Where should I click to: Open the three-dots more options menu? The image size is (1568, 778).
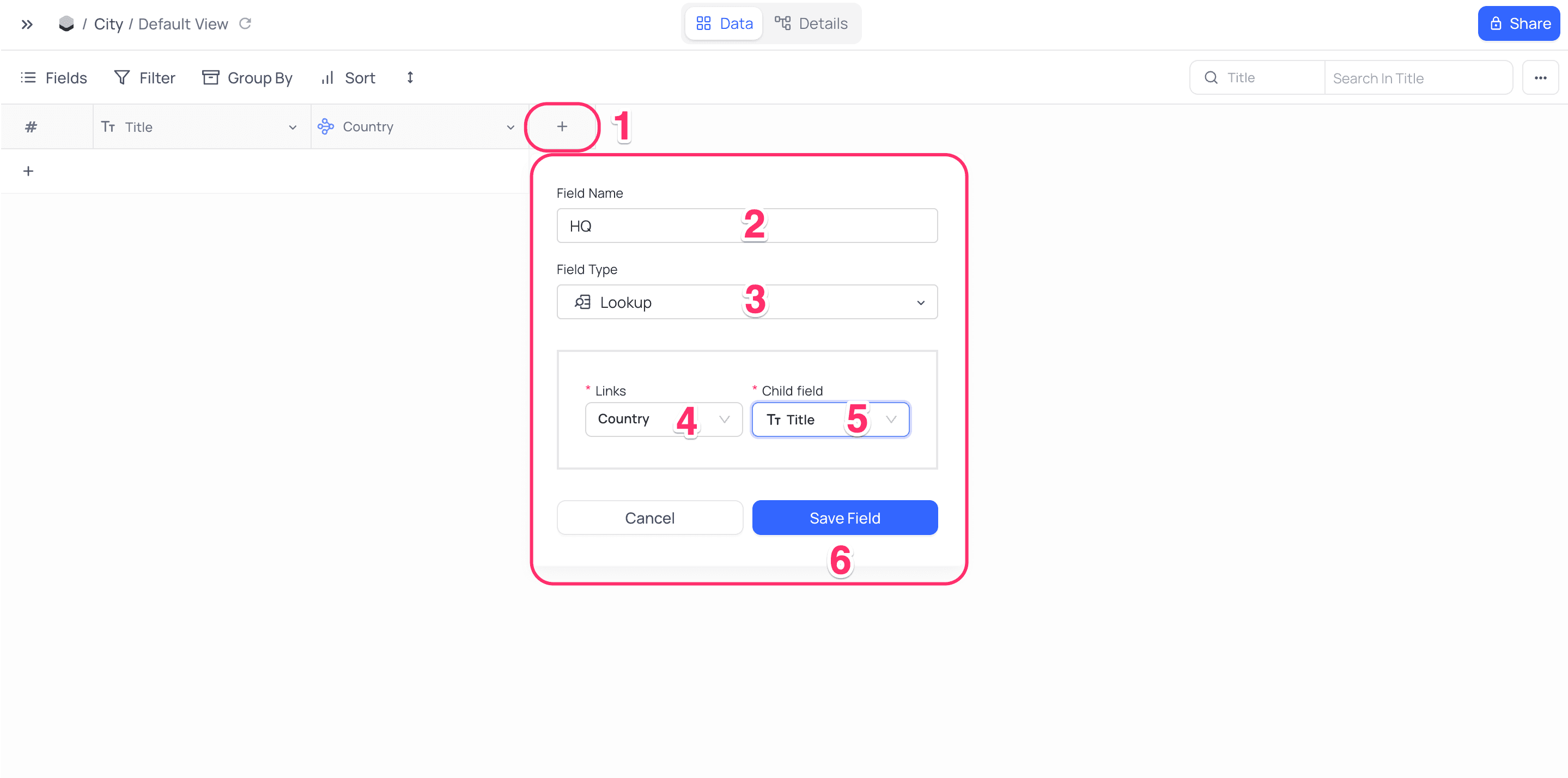click(x=1540, y=77)
